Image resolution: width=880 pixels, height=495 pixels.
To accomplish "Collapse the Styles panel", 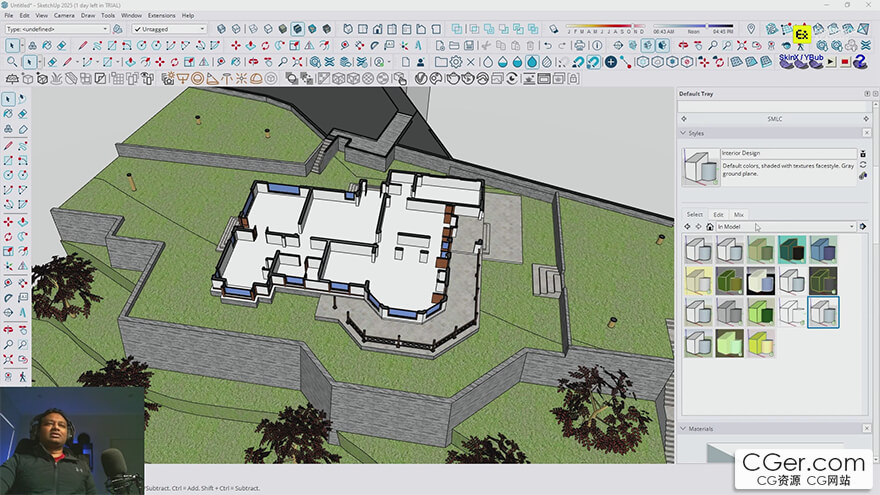I will [x=683, y=133].
